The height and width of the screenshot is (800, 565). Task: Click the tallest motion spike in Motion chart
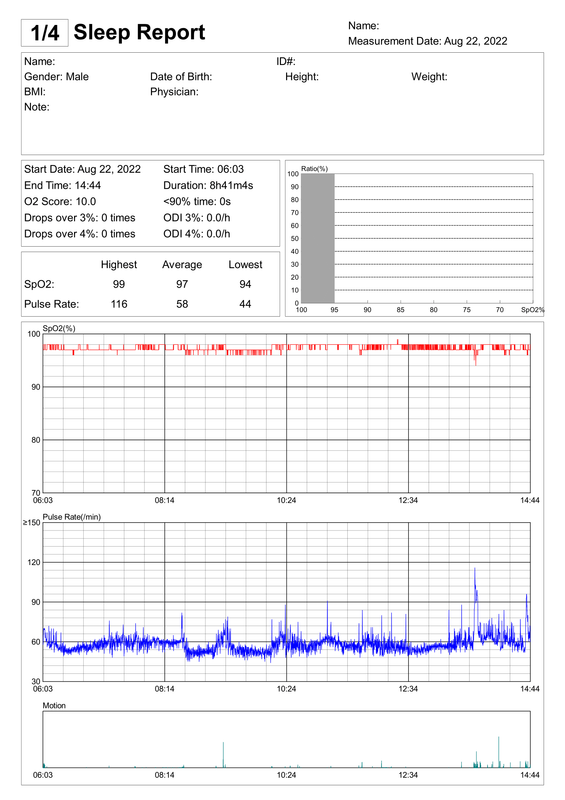499,752
